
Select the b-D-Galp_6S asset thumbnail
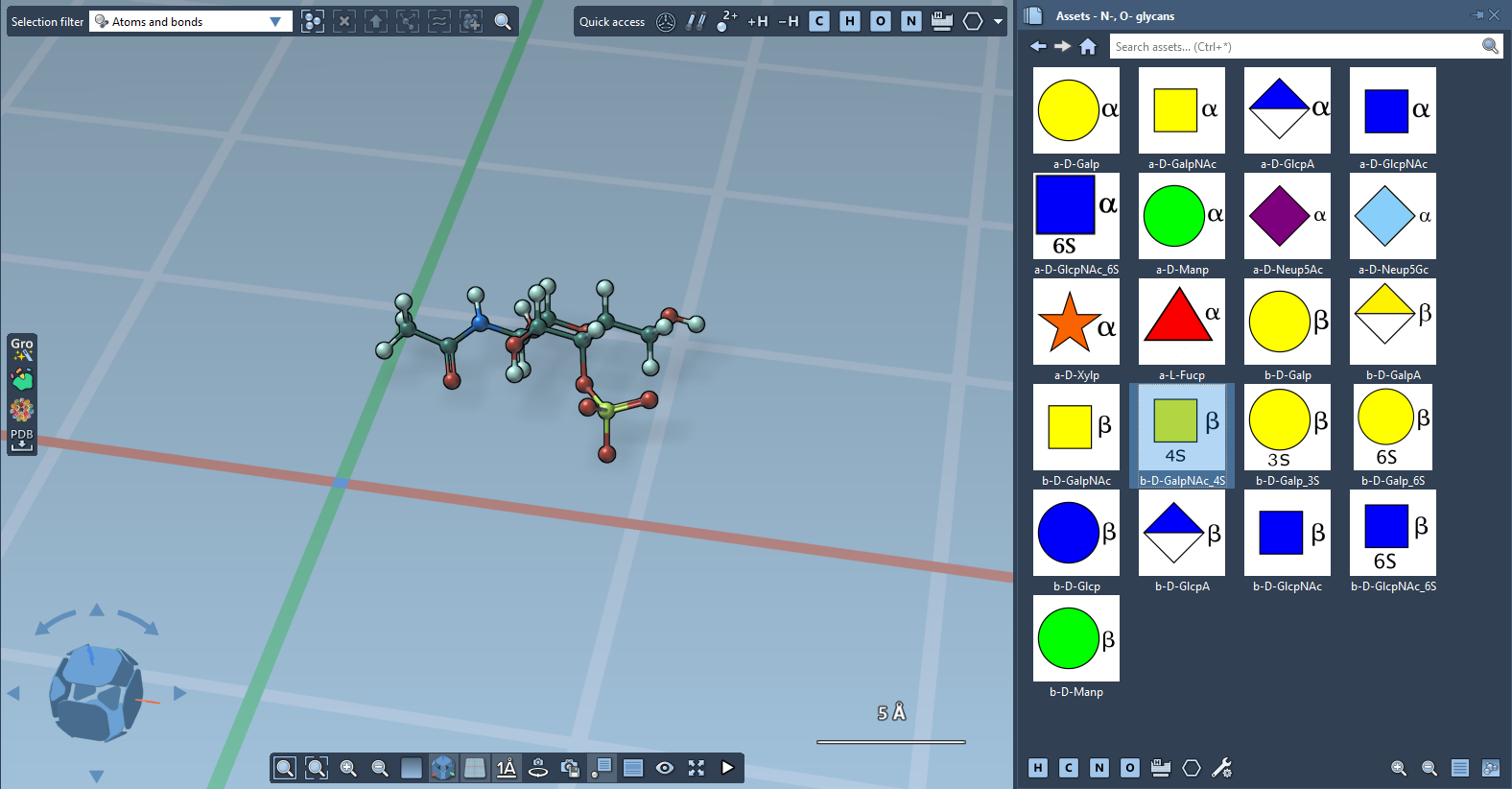pyautogui.click(x=1392, y=428)
